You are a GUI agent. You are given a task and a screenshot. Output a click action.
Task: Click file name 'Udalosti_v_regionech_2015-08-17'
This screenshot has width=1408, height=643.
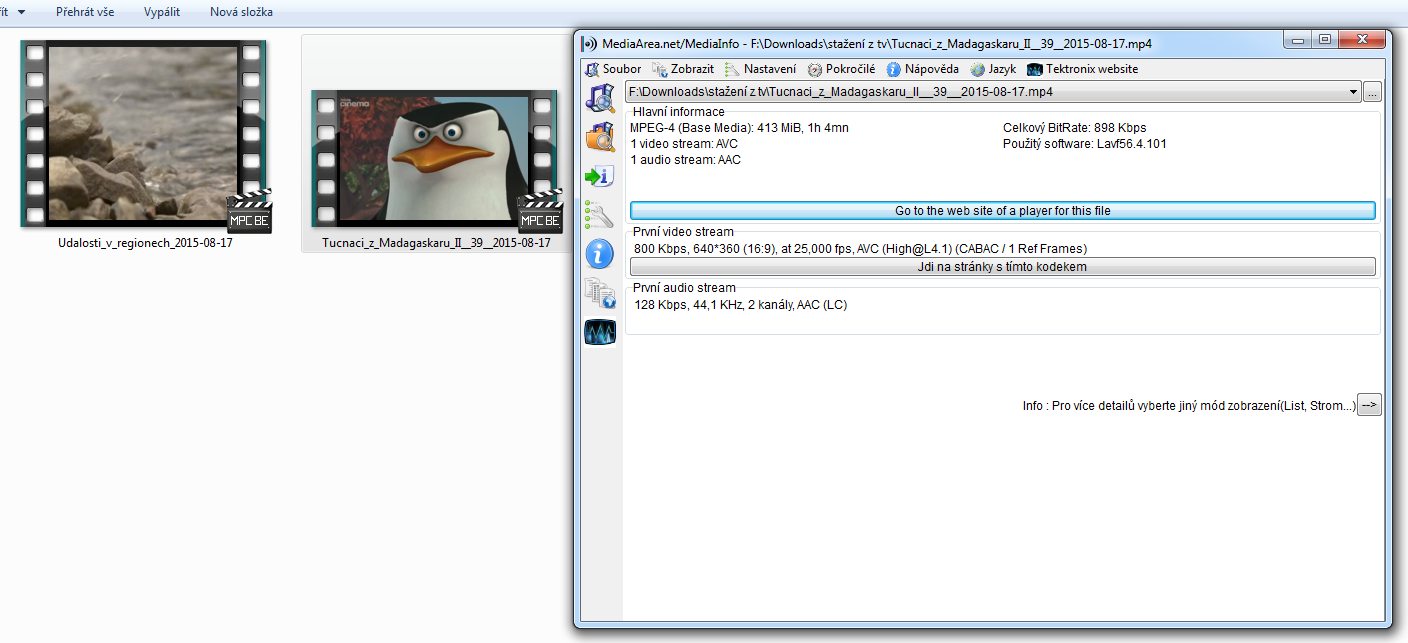[146, 243]
